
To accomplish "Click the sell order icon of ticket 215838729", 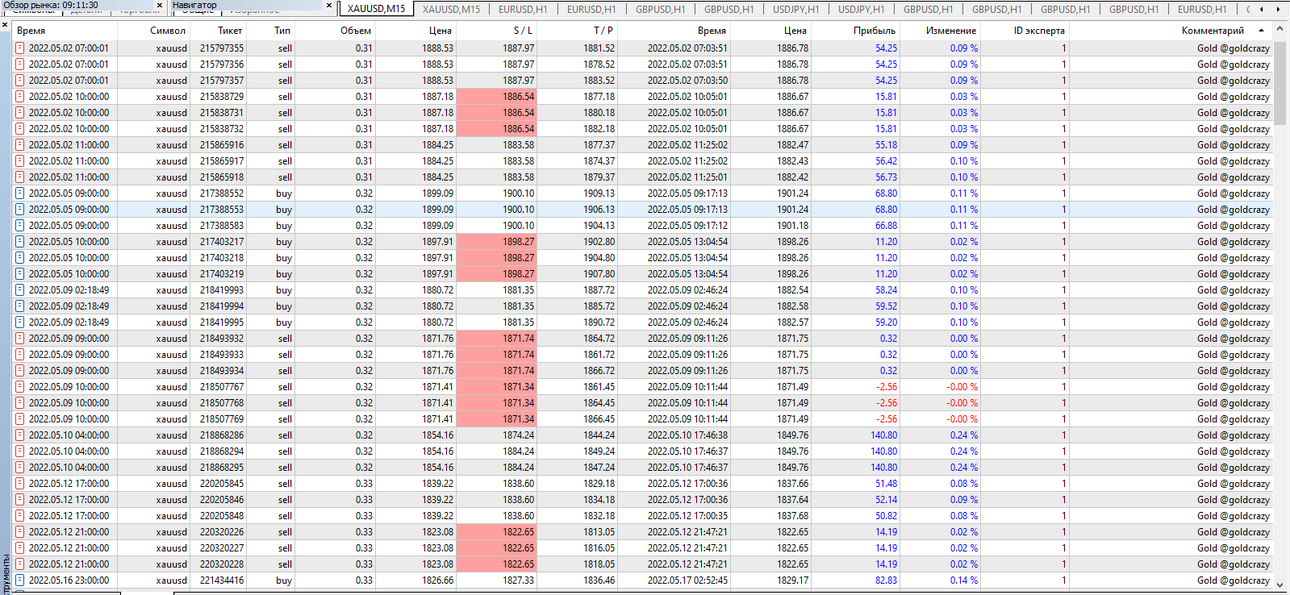I will tap(20, 97).
